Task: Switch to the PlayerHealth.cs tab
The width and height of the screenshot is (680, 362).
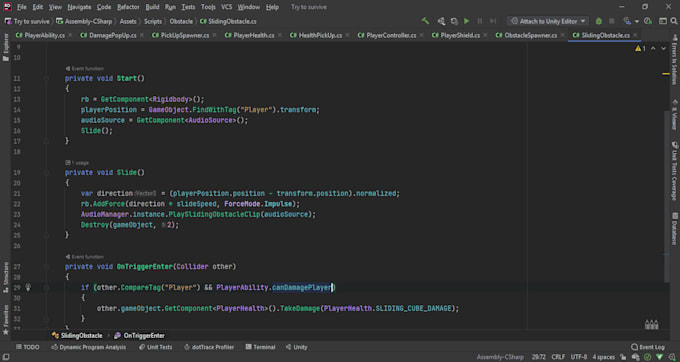Action: tap(254, 36)
